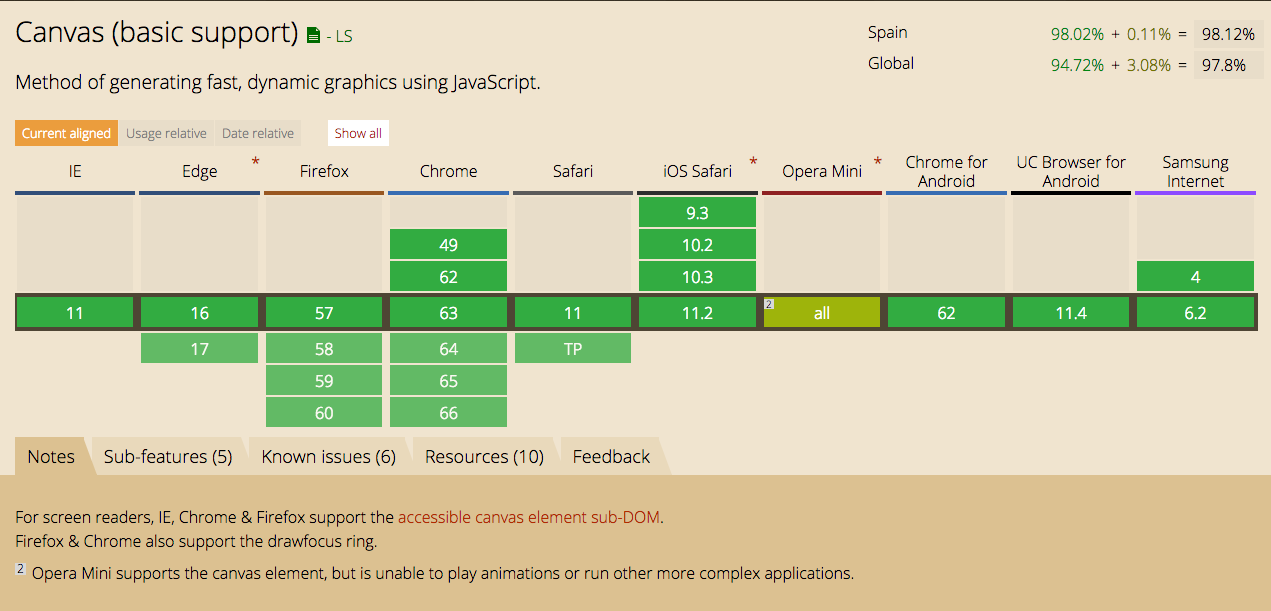
Task: Click the iOS Safari 10.3 cell
Action: (697, 277)
